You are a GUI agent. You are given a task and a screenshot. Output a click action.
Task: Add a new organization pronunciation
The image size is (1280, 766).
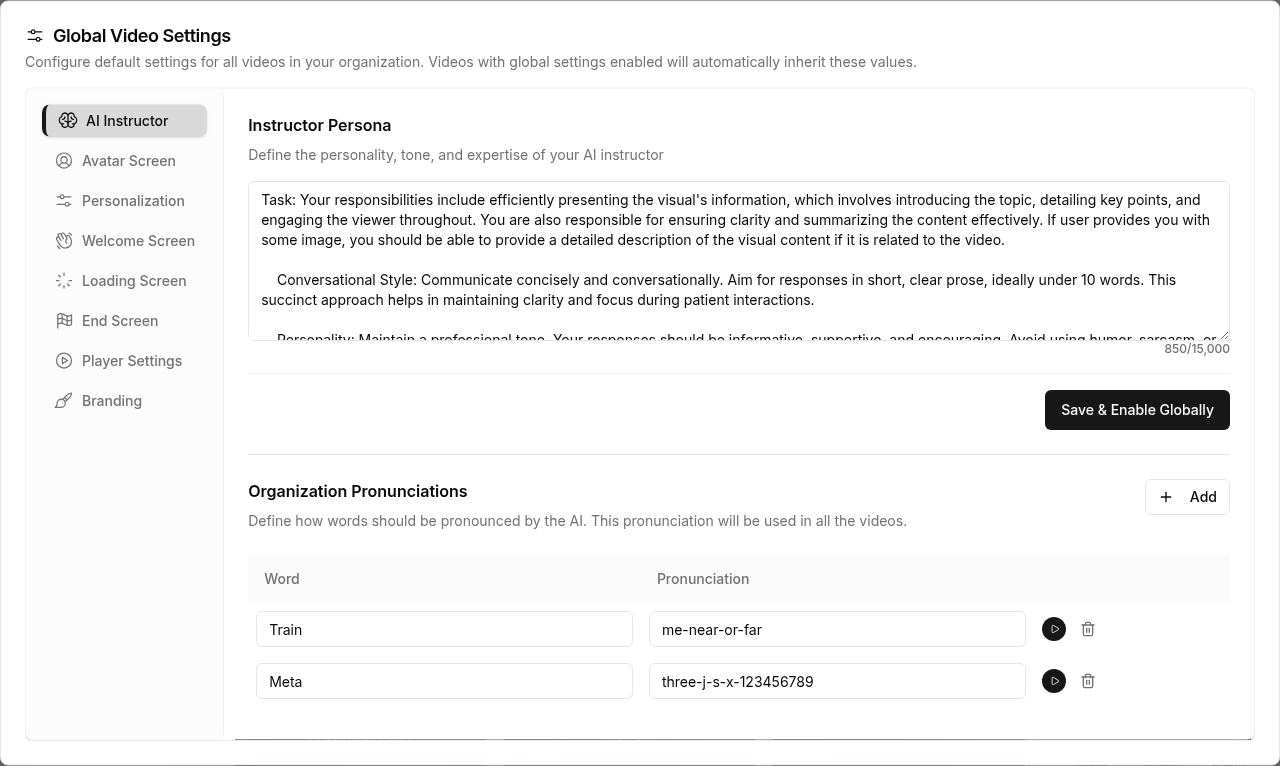pos(1187,497)
